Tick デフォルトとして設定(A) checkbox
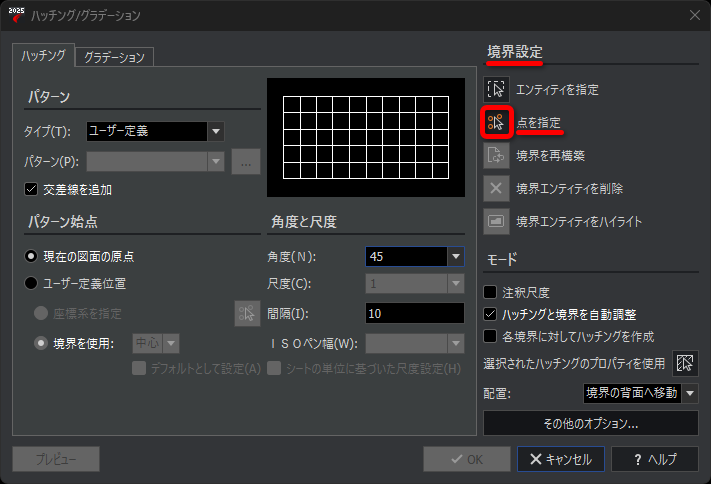 [x=139, y=368]
